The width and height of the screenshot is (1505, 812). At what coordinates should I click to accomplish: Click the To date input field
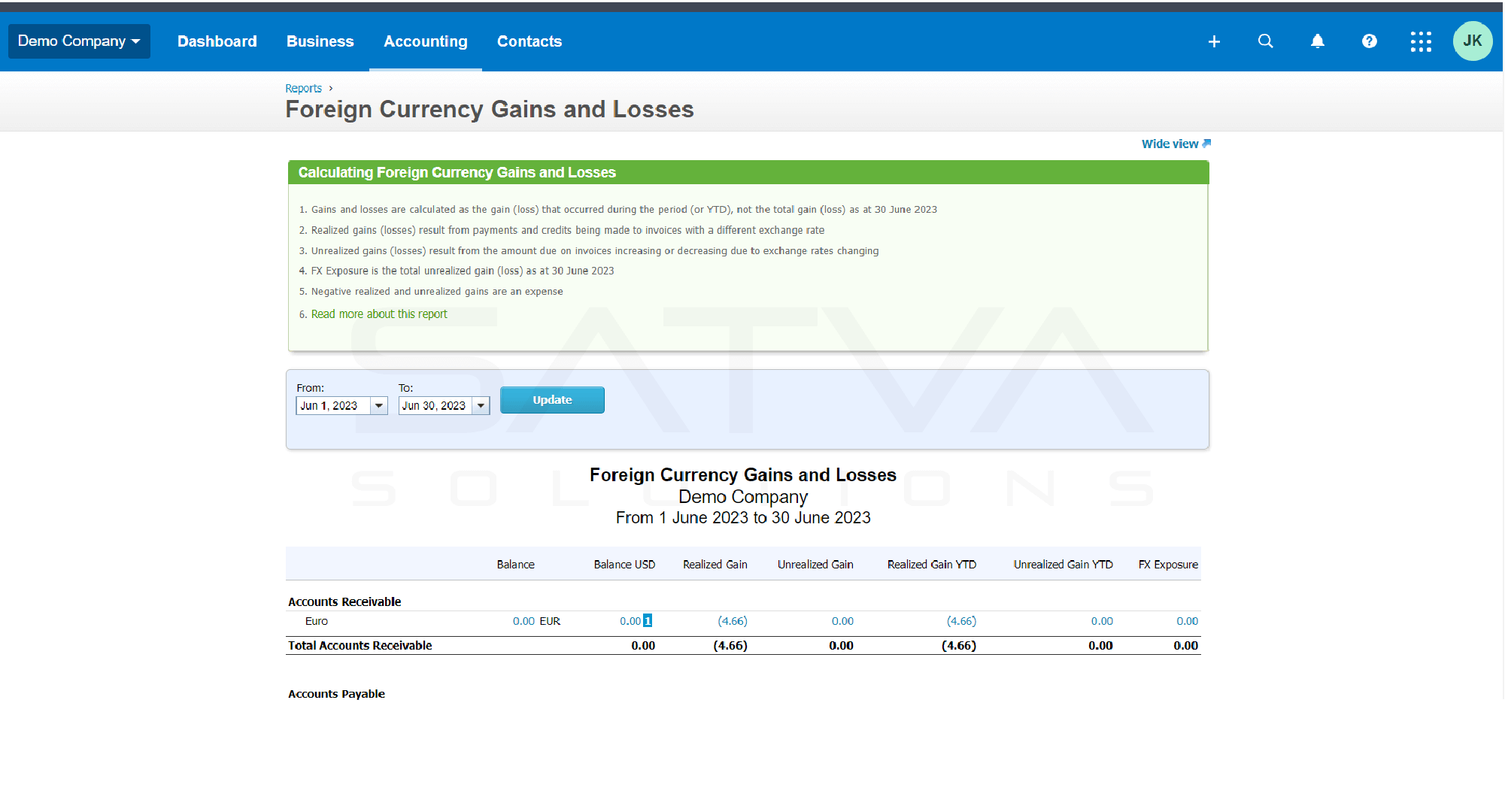click(435, 406)
